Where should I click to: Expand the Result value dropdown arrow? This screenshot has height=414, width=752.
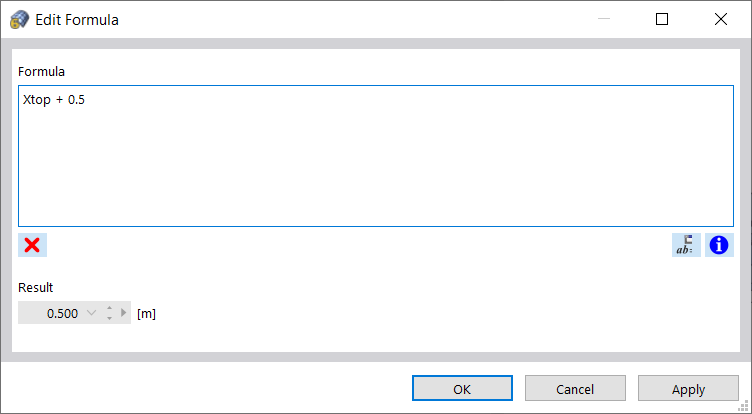coord(93,313)
